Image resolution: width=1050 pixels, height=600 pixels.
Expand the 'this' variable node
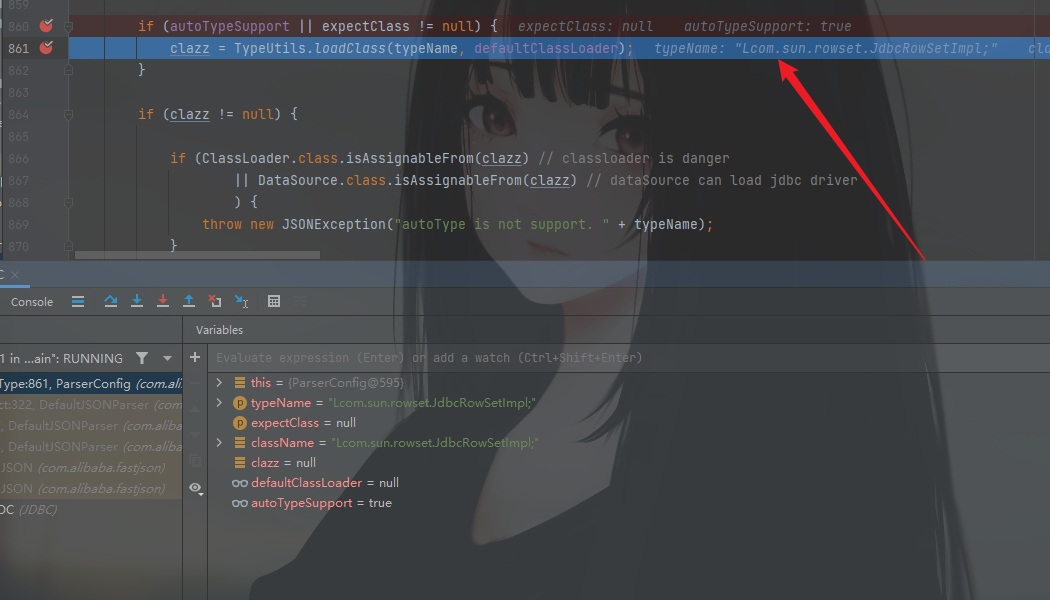pos(219,382)
